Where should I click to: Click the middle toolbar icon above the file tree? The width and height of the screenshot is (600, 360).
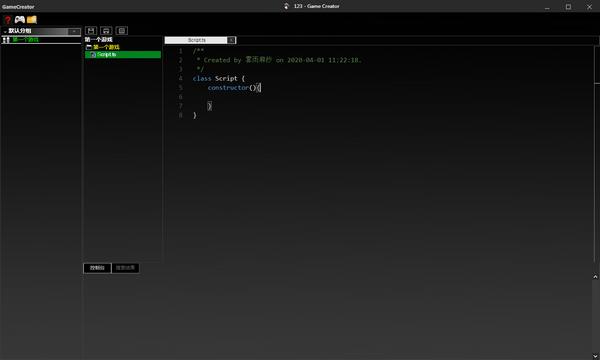click(x=106, y=31)
